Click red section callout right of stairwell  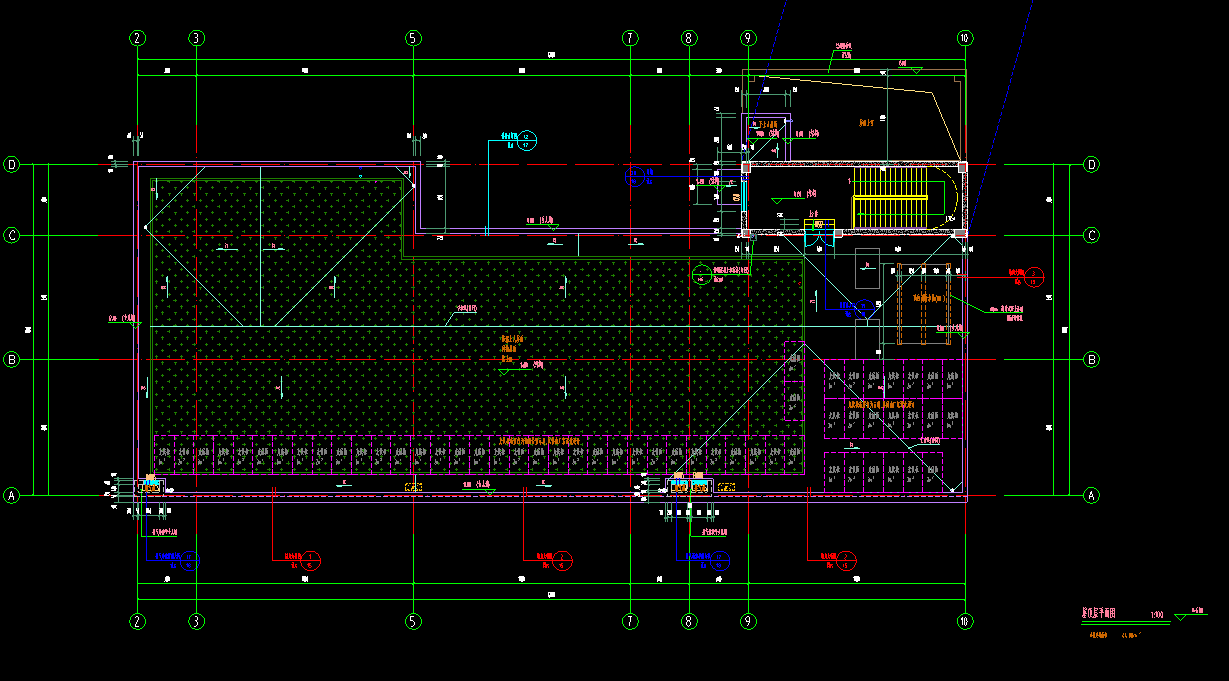1036,276
